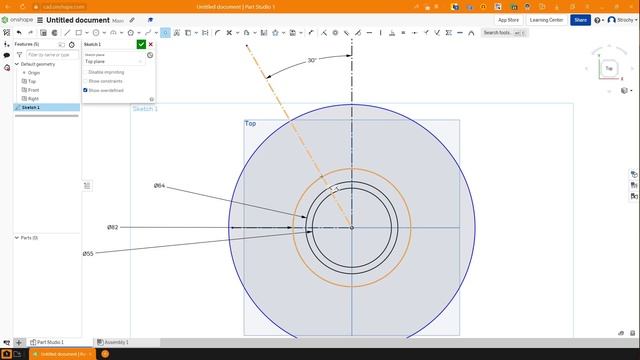This screenshot has height=360, width=640.
Task: Cancel Sketch 1 with red X
Action: (151, 44)
